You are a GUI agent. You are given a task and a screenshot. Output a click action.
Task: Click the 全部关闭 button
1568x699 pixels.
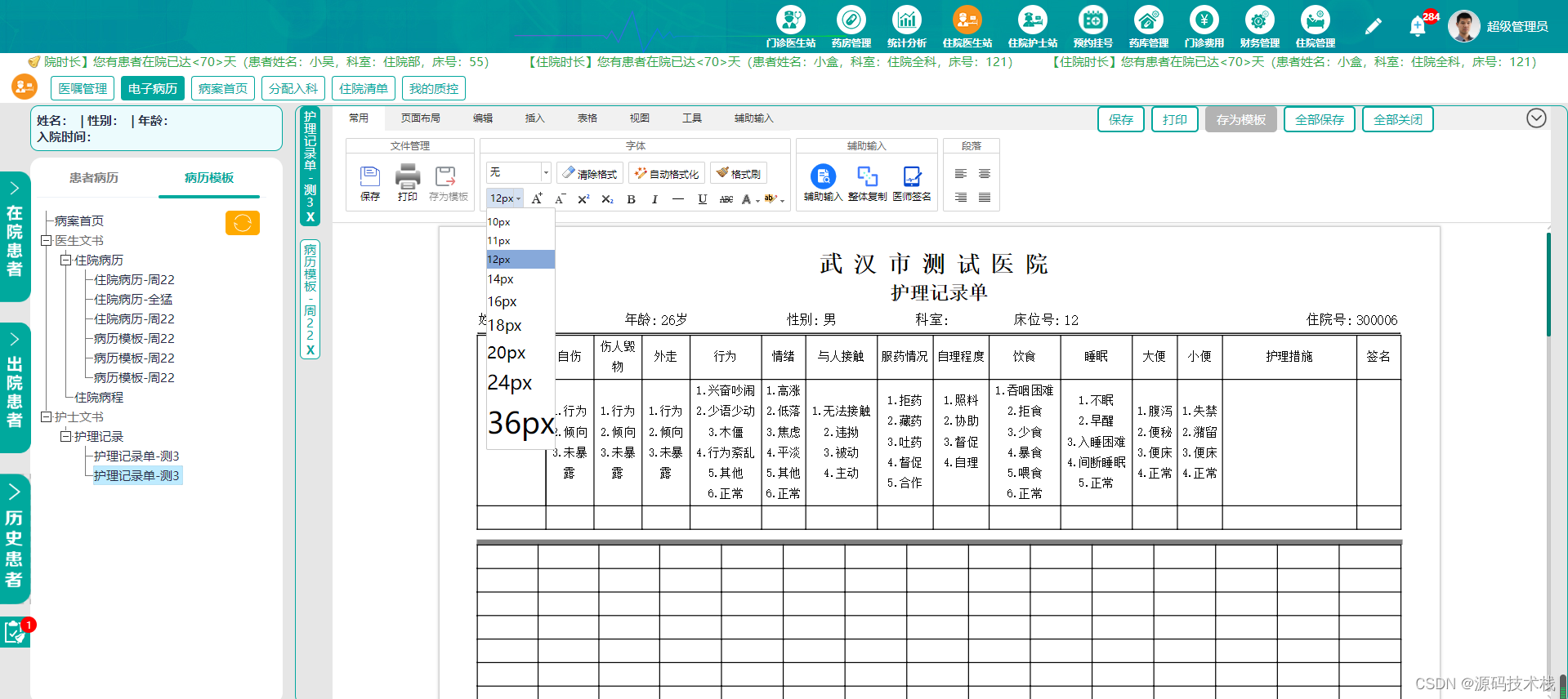(x=1398, y=119)
